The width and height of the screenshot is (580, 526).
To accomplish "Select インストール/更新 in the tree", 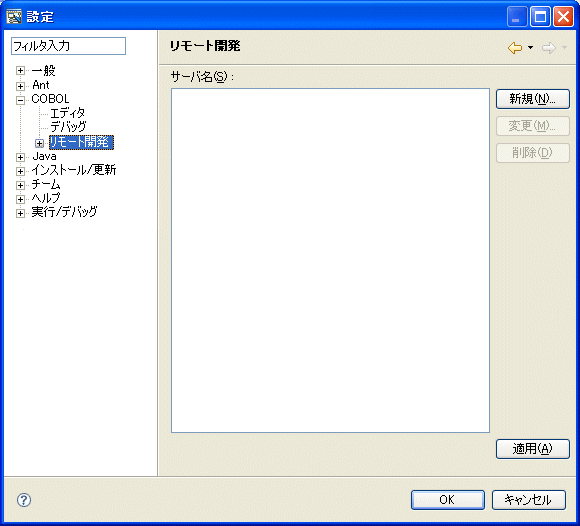I will (74, 170).
